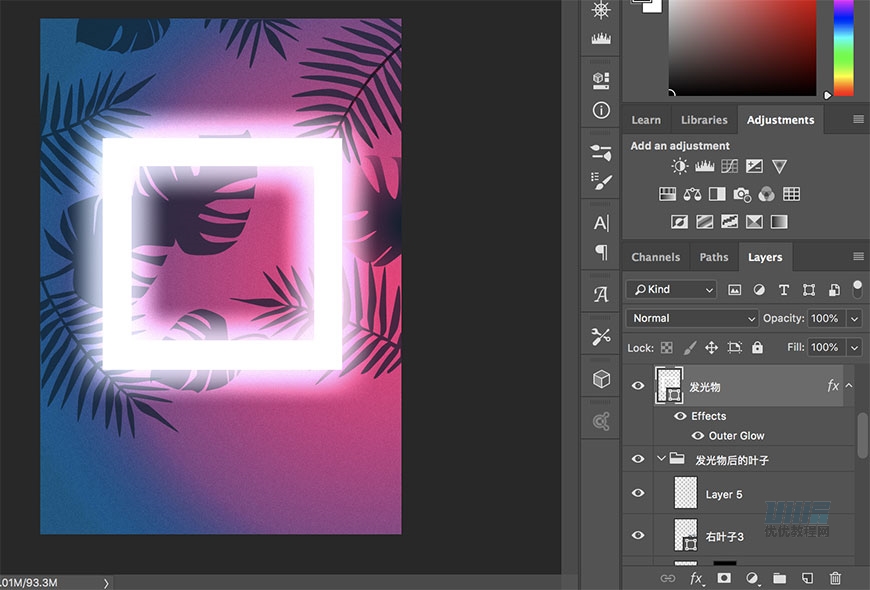Hide the 发光物 layer

[x=638, y=386]
